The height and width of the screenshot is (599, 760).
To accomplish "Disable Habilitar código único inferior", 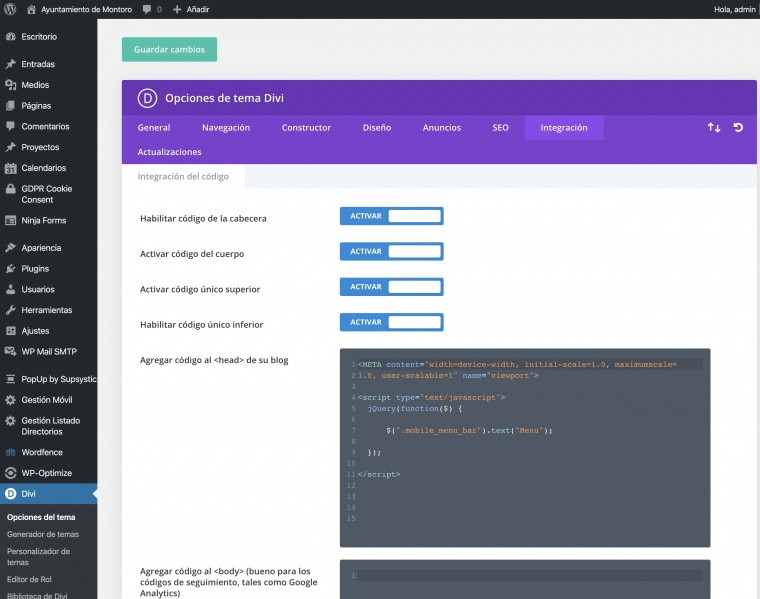I will pyautogui.click(x=391, y=322).
